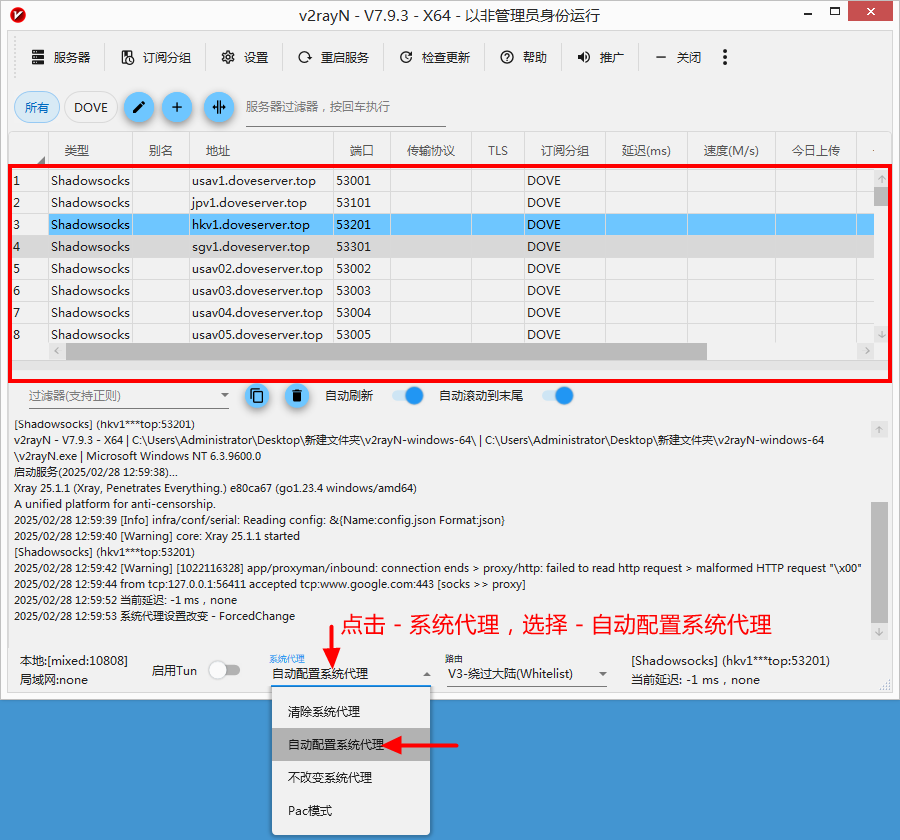Click 重启服务 to restart service
The height and width of the screenshot is (840, 900).
(333, 57)
